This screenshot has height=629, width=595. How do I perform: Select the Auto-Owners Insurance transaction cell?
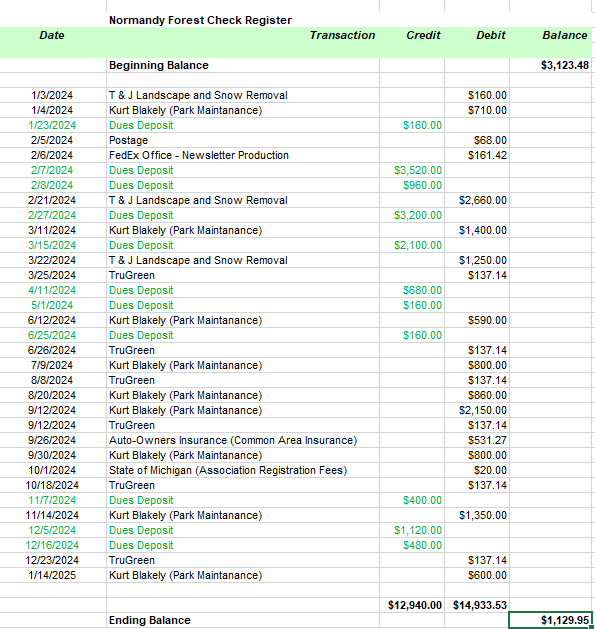(x=243, y=440)
